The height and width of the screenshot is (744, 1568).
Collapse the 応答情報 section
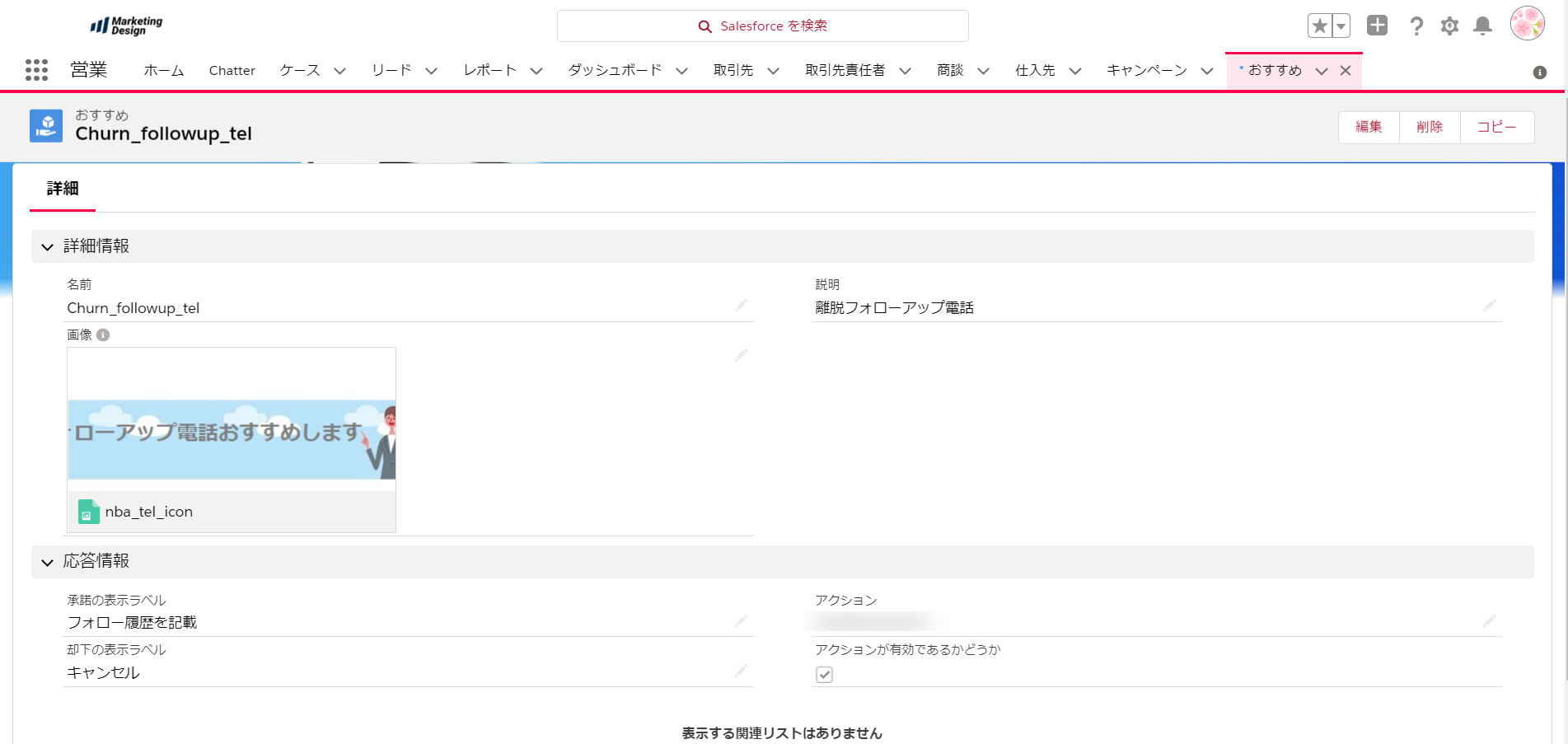(x=48, y=562)
